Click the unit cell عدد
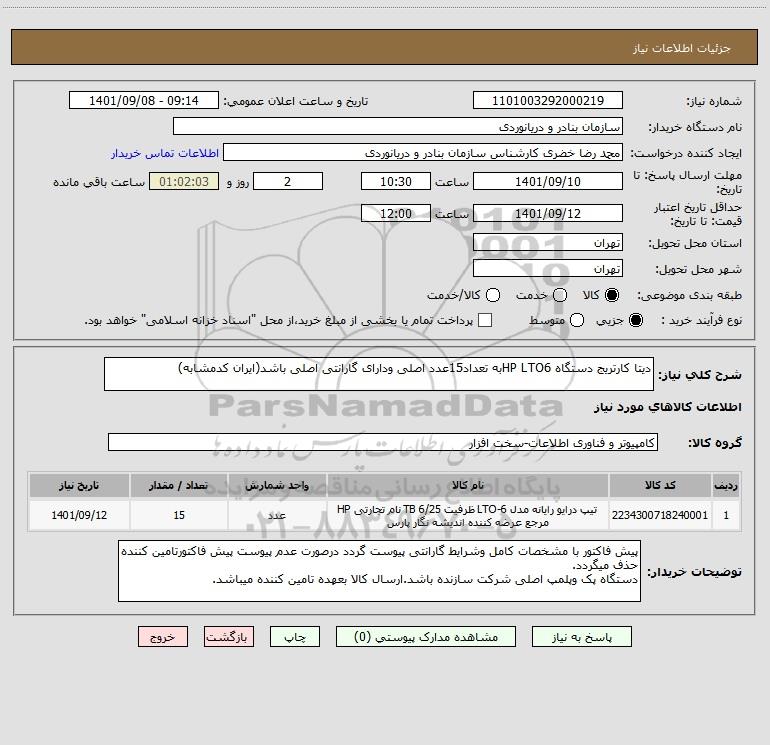Image resolution: width=770 pixels, height=745 pixels. coord(277,515)
